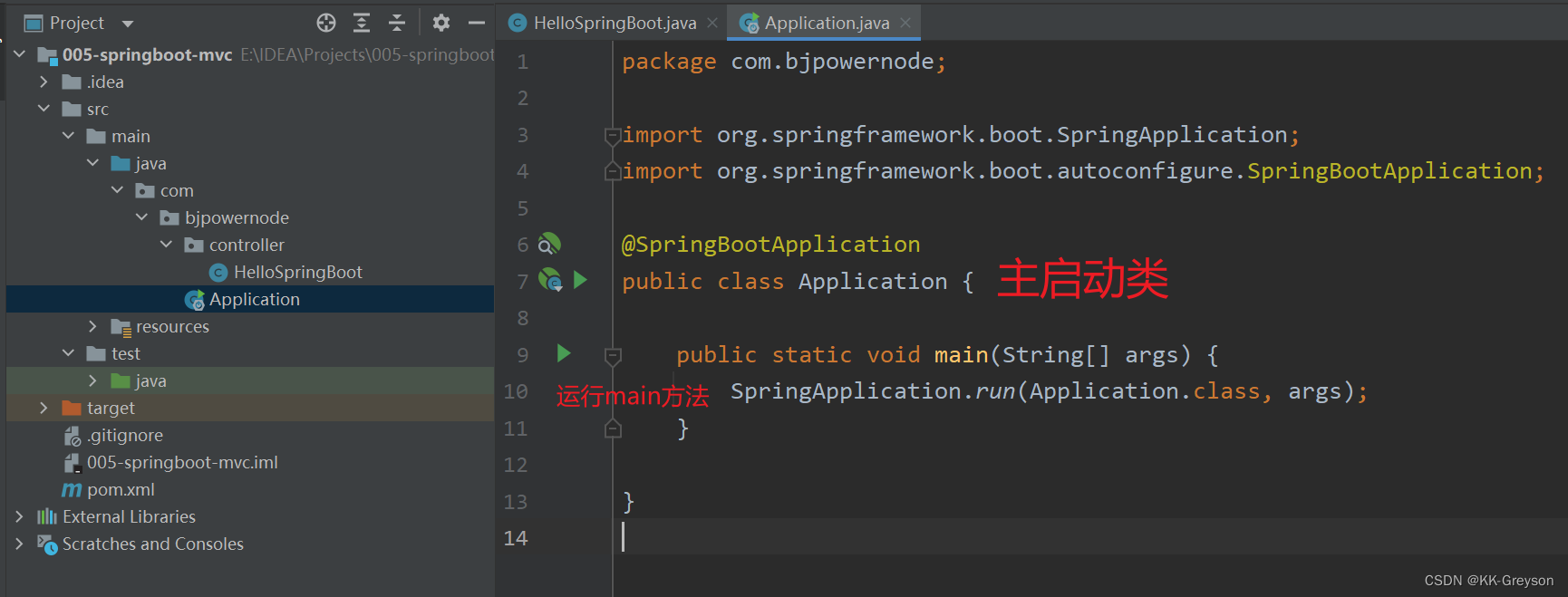Click the Expand All icon in Project toolbar
The width and height of the screenshot is (1568, 597).
(x=362, y=23)
